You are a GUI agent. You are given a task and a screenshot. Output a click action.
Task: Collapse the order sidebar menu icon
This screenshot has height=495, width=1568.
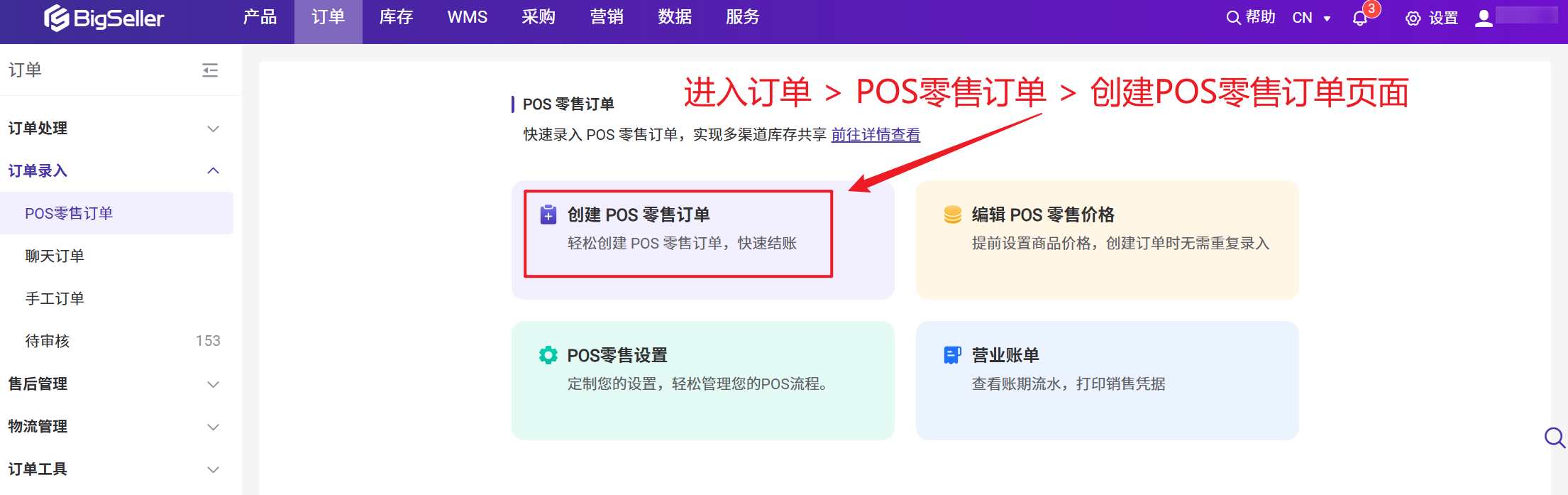(x=210, y=70)
